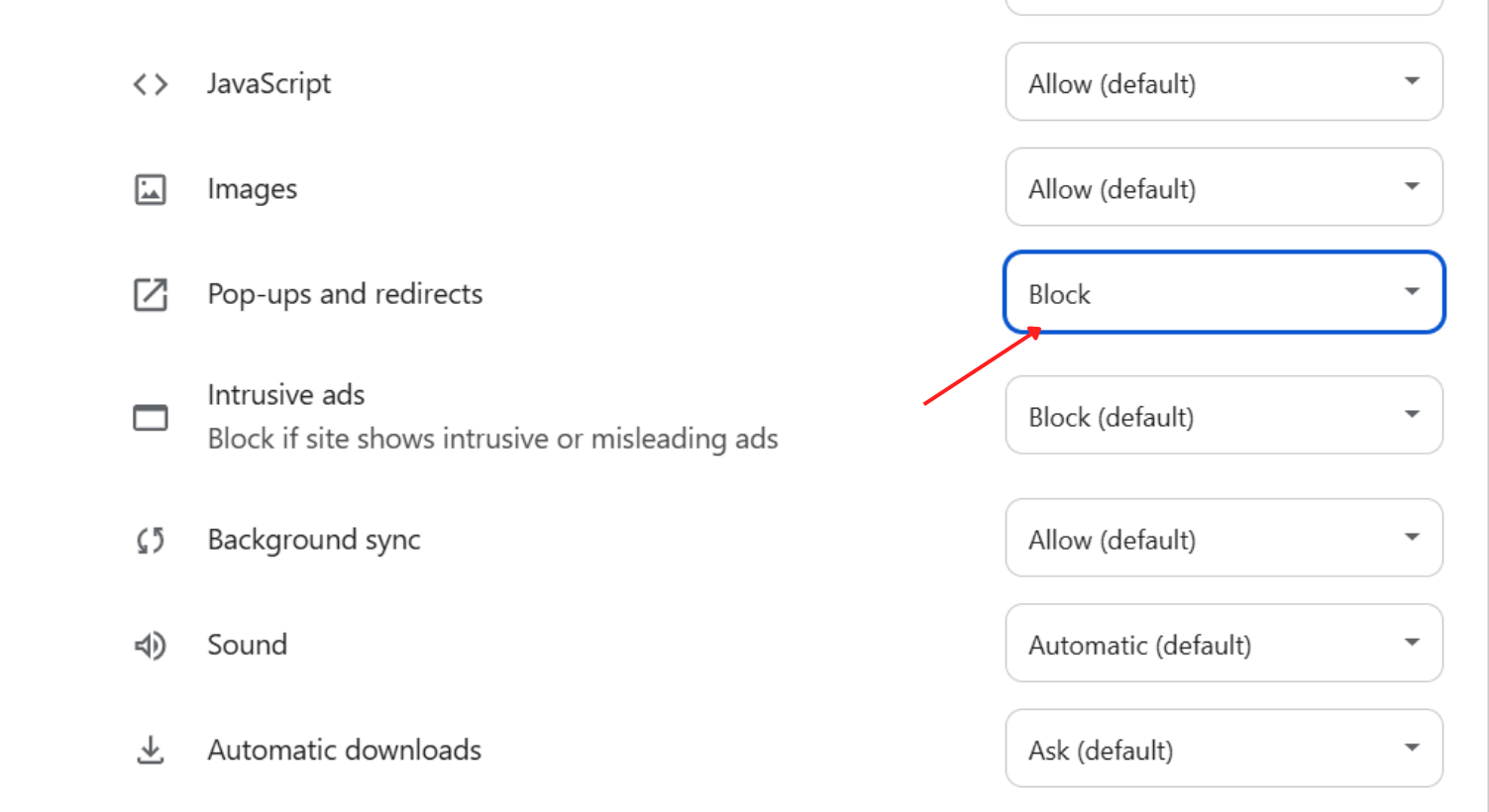Click the JavaScript code icon
Viewport: 1489px width, 812px height.
(149, 84)
